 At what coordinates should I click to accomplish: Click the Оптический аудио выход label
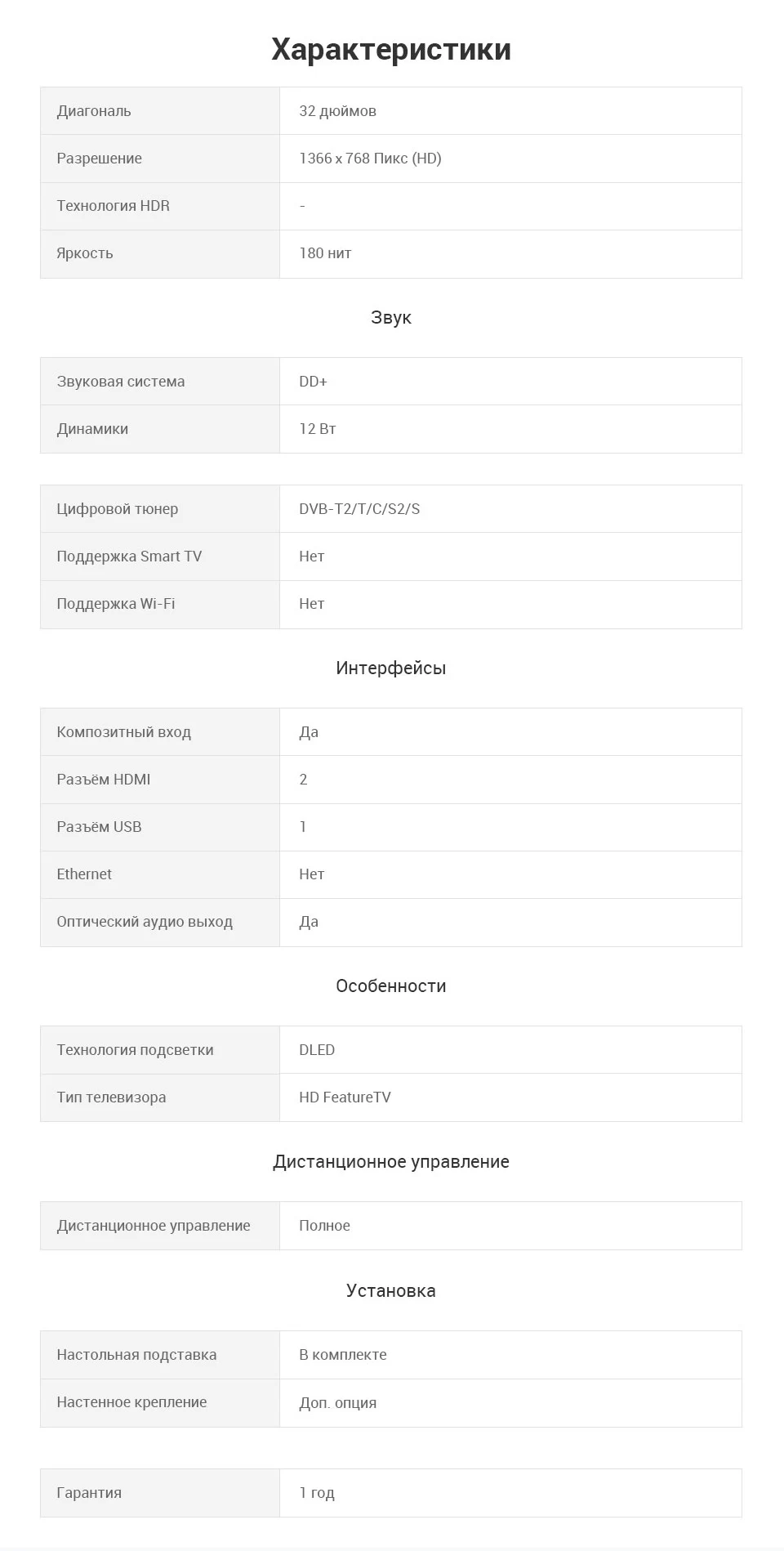(x=145, y=922)
